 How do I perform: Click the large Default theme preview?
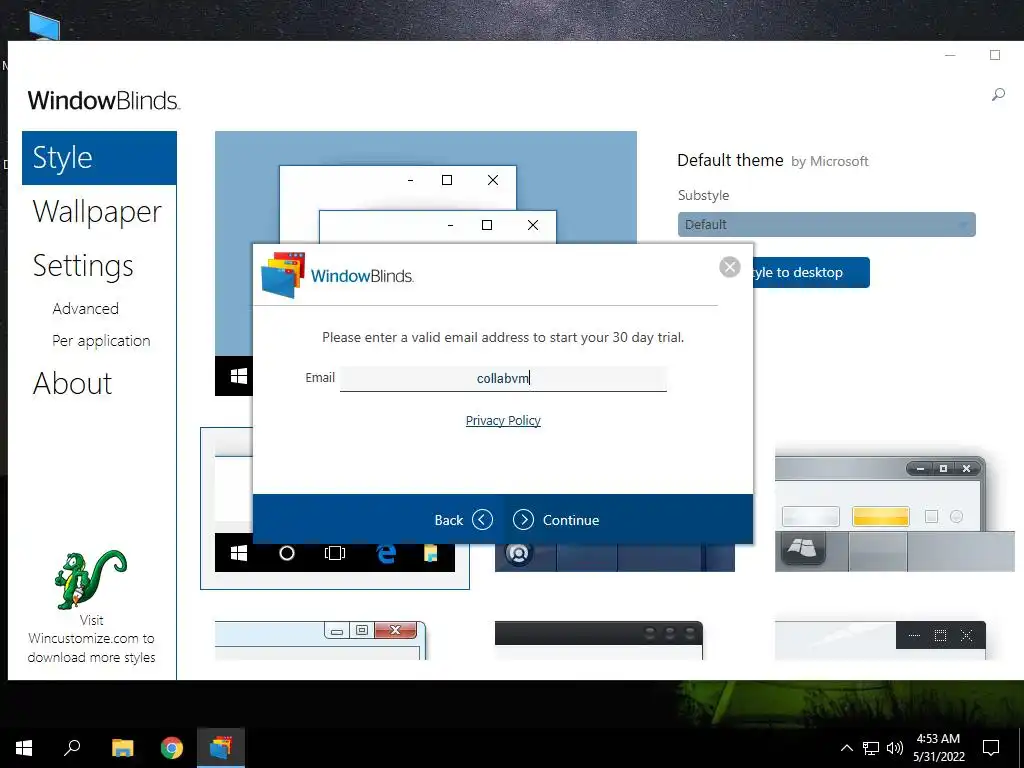pyautogui.click(x=426, y=187)
